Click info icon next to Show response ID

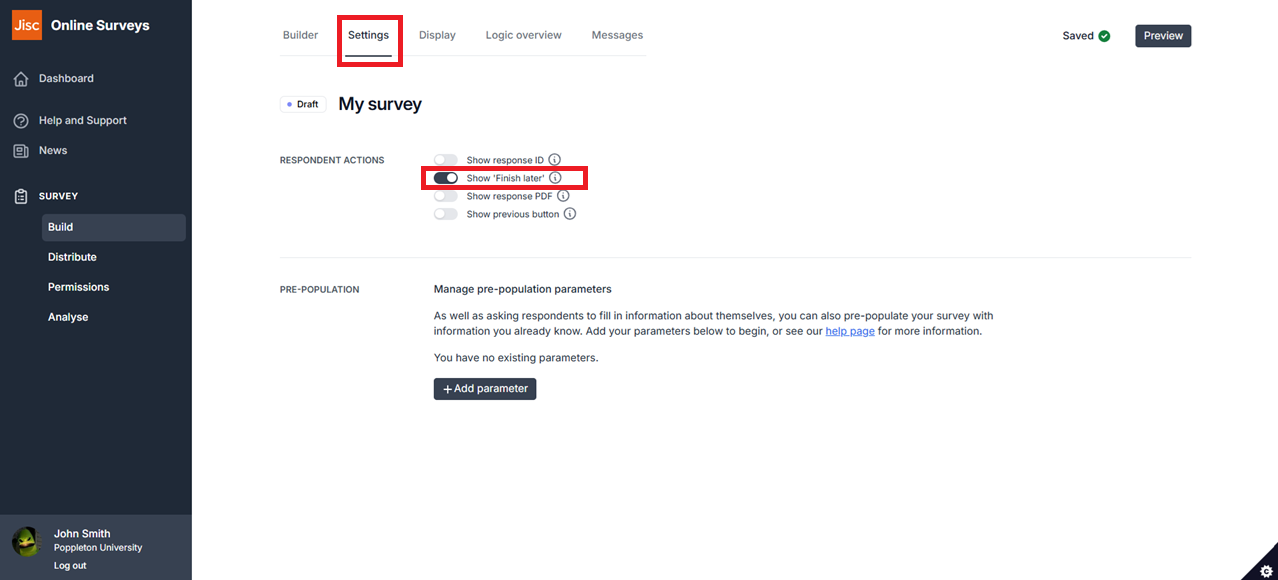click(x=555, y=160)
